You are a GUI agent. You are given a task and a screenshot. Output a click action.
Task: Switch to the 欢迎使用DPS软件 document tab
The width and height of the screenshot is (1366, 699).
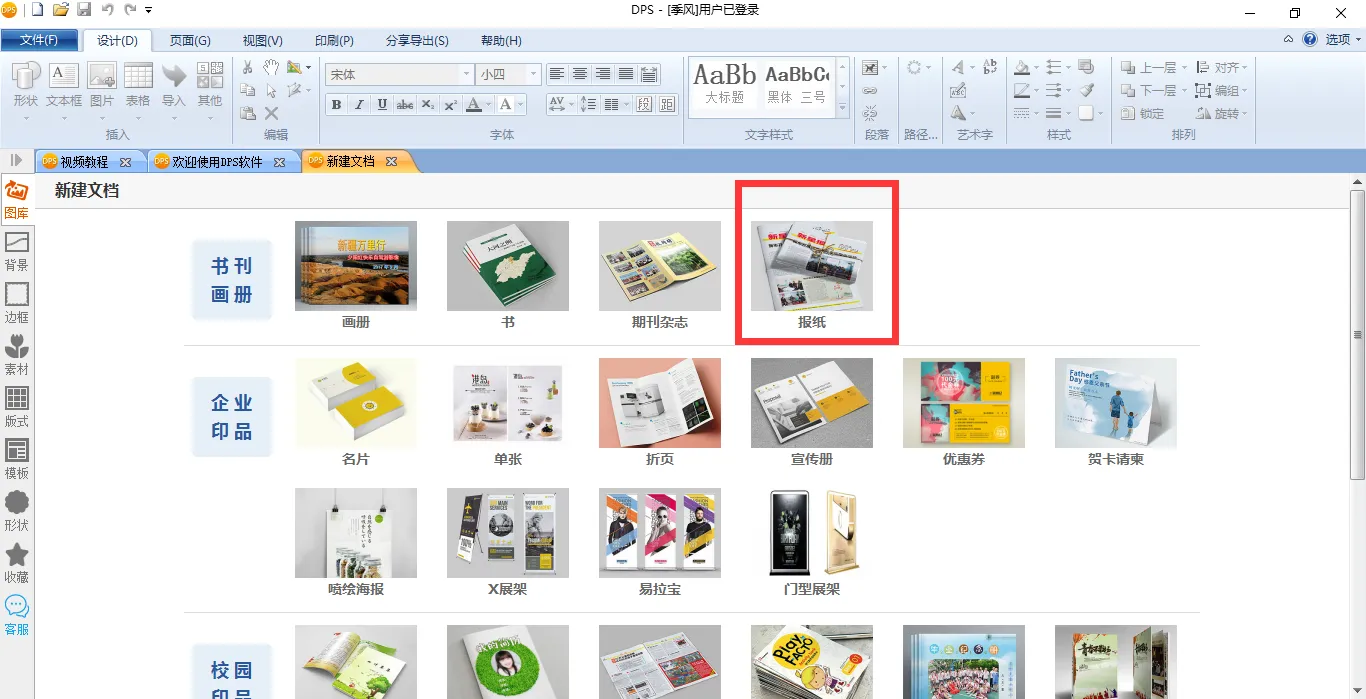(218, 162)
